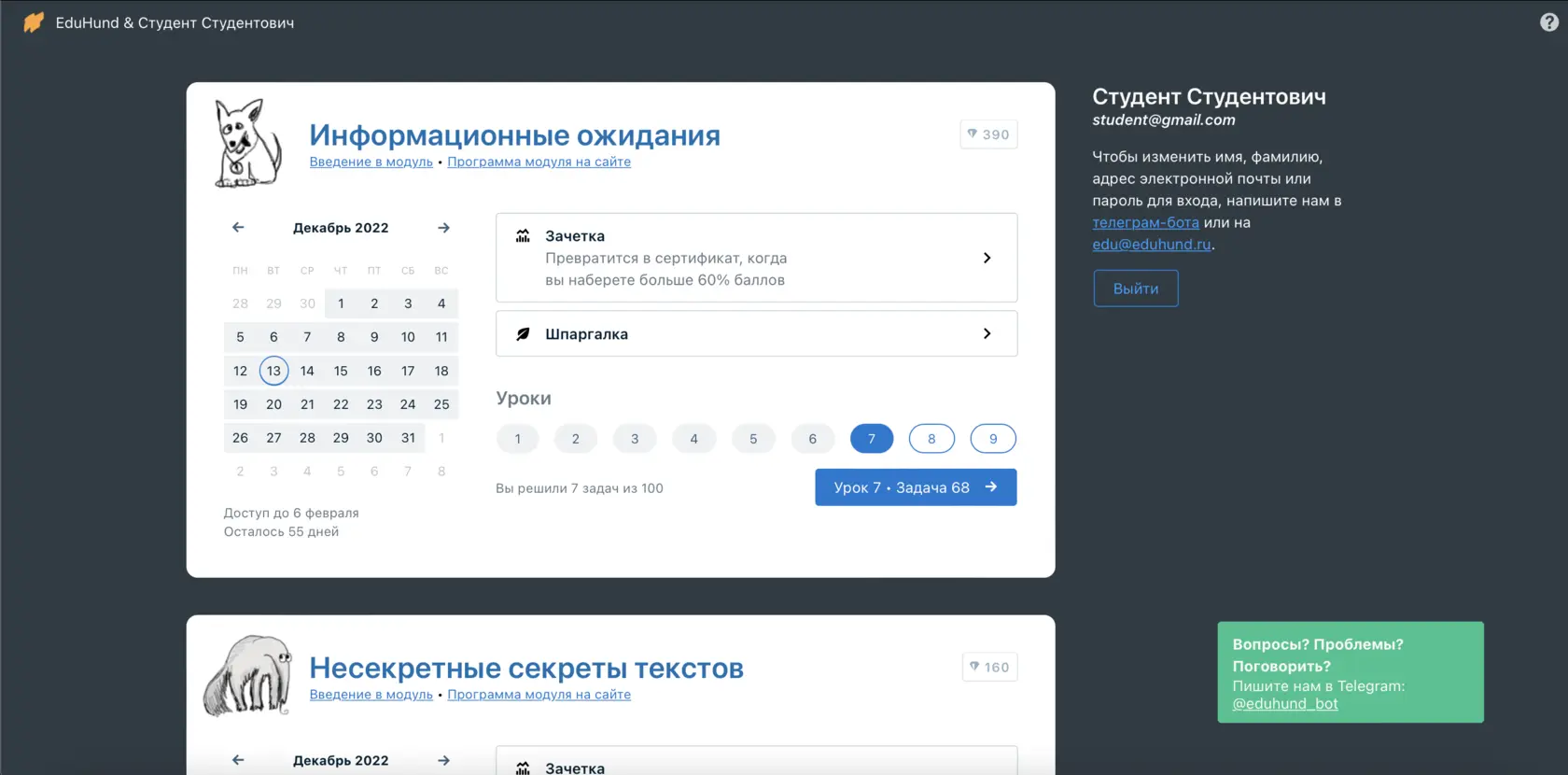Viewport: 1568px width, 775px height.
Task: Open lesson 2
Action: pyautogui.click(x=576, y=439)
